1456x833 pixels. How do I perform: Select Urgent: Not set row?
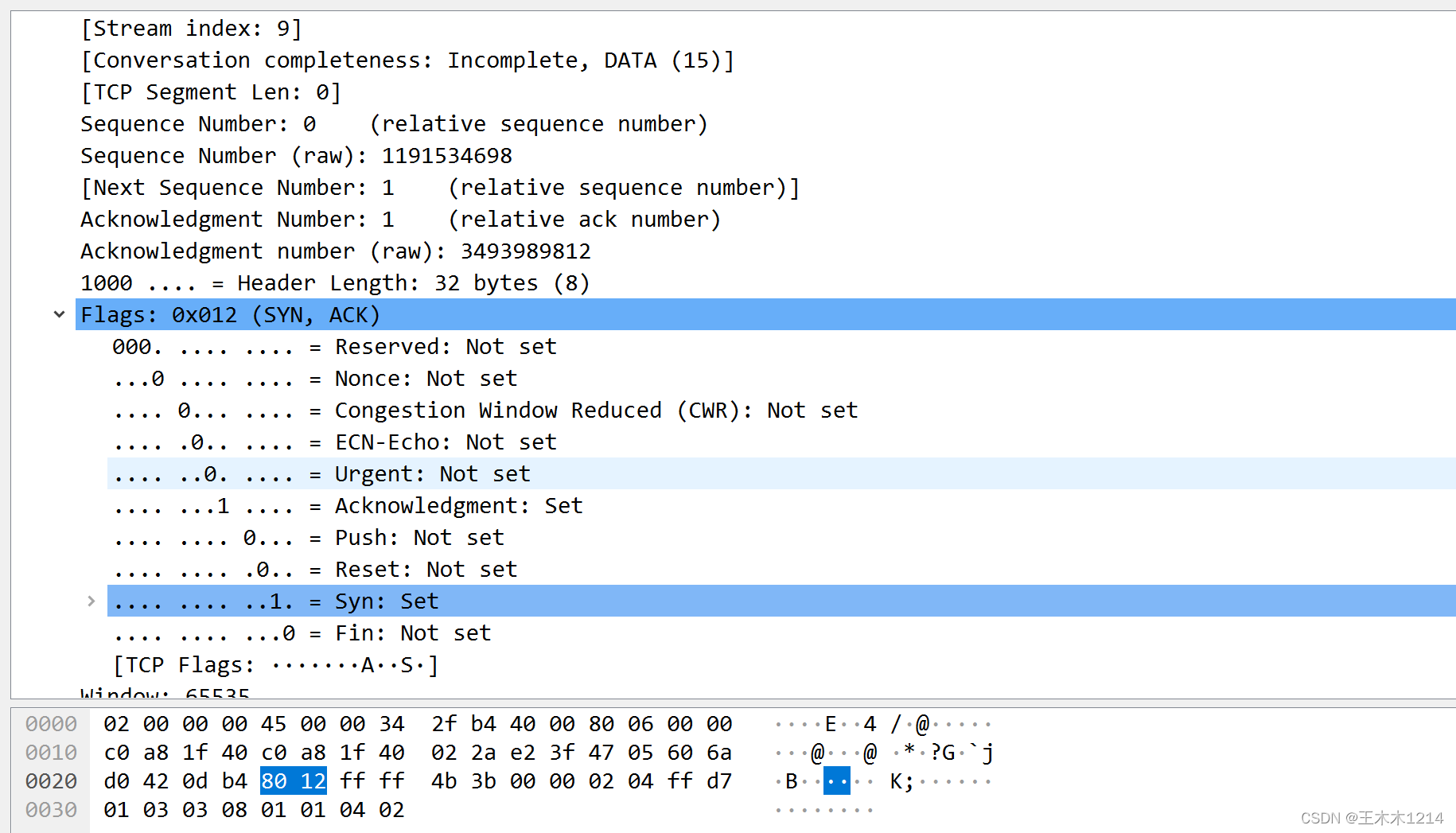point(781,473)
